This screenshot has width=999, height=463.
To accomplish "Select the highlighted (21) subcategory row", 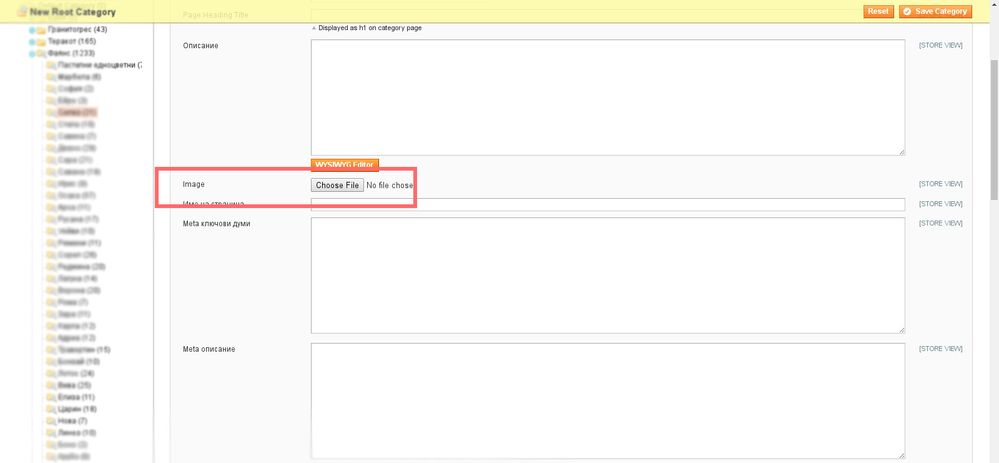I will (x=77, y=113).
